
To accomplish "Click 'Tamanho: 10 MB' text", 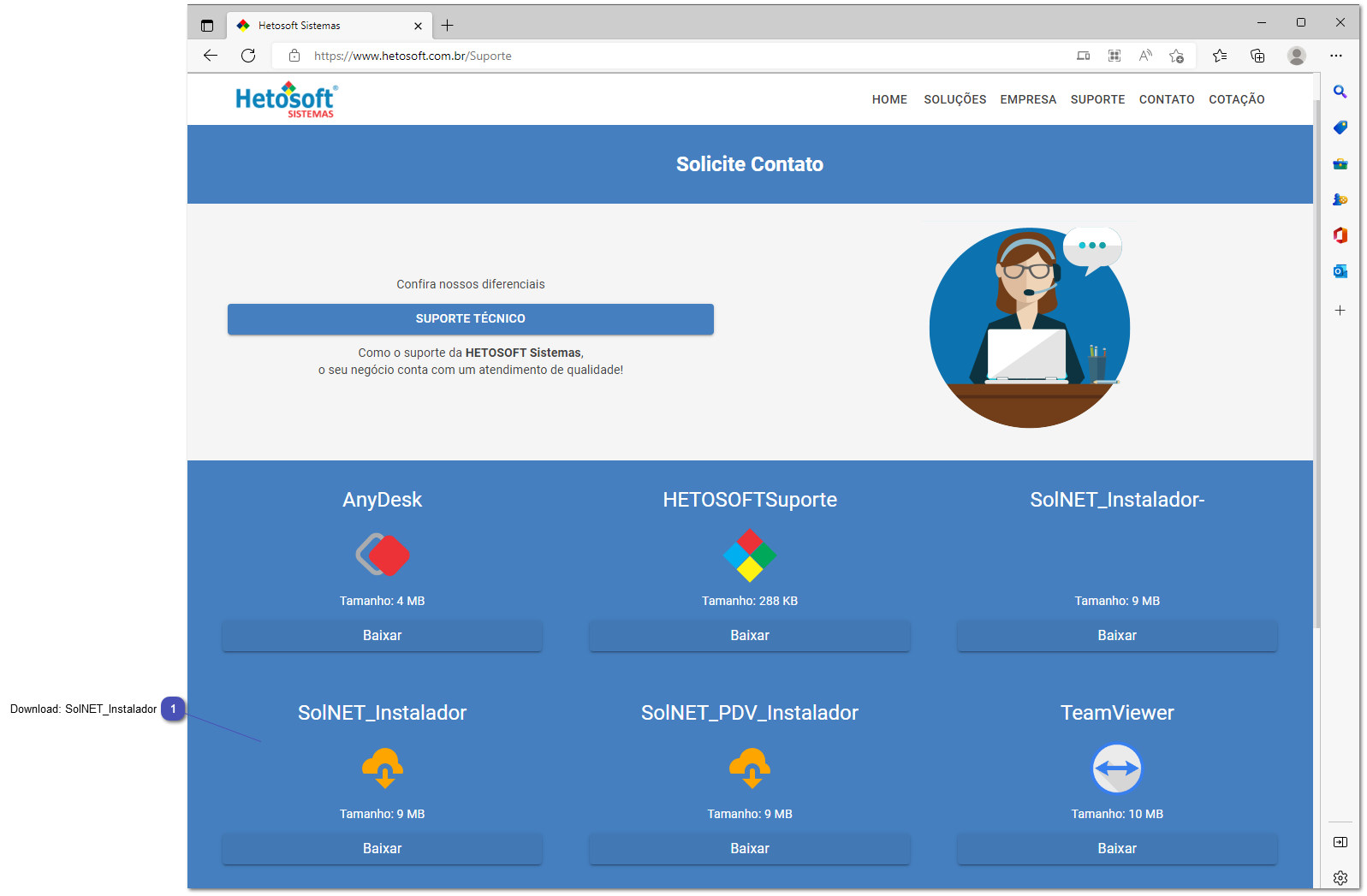I will tap(1117, 814).
